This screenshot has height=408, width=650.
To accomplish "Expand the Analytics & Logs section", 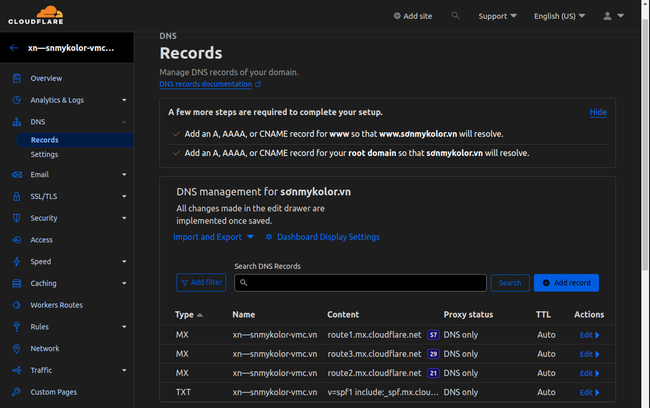I will click(124, 100).
